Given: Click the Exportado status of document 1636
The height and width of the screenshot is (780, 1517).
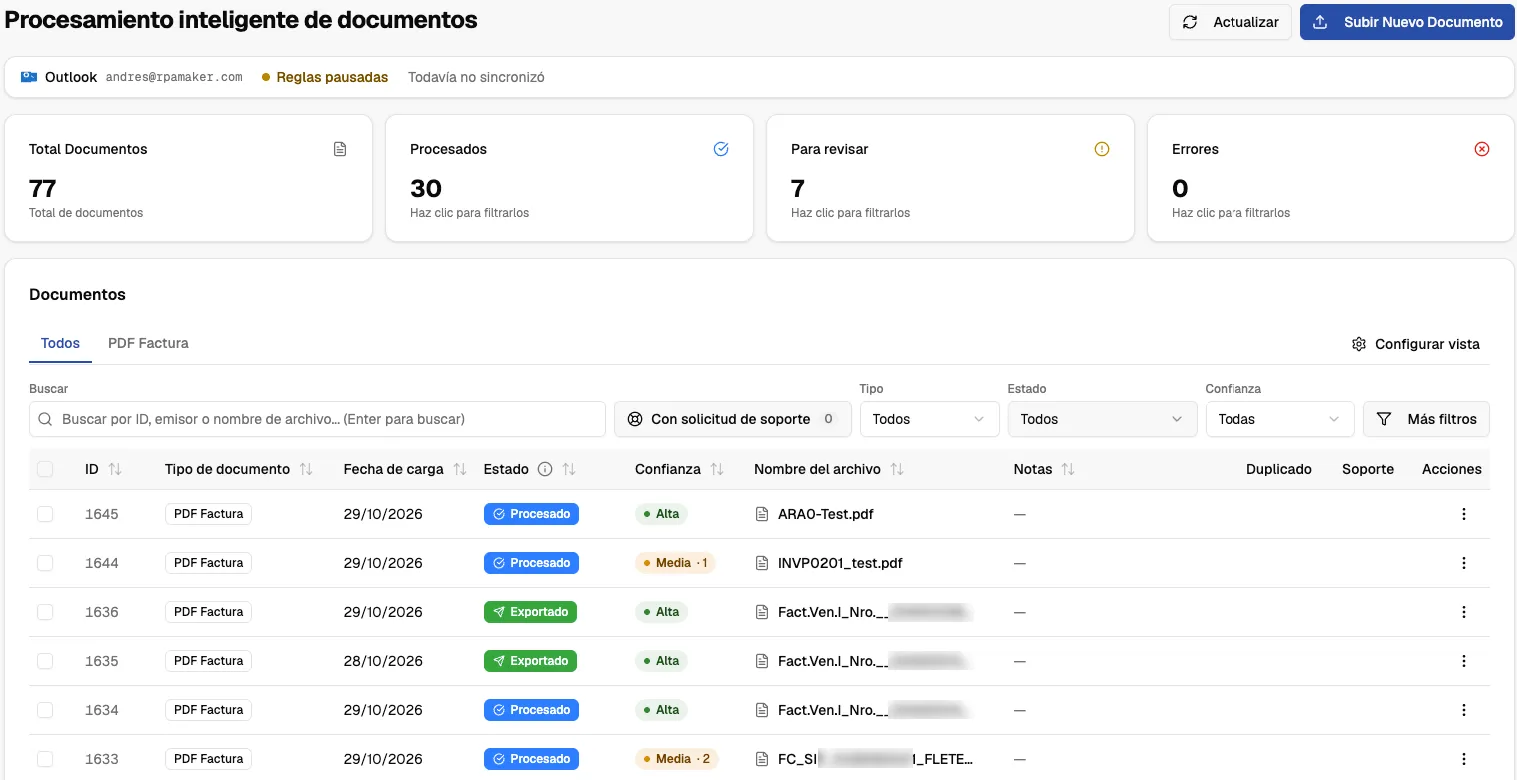Looking at the screenshot, I should 530,612.
